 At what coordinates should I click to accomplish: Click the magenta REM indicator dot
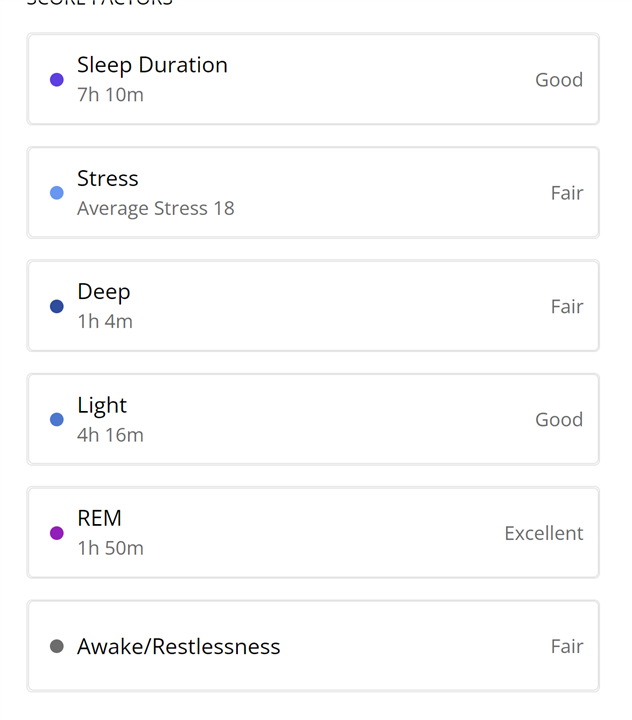point(57,533)
